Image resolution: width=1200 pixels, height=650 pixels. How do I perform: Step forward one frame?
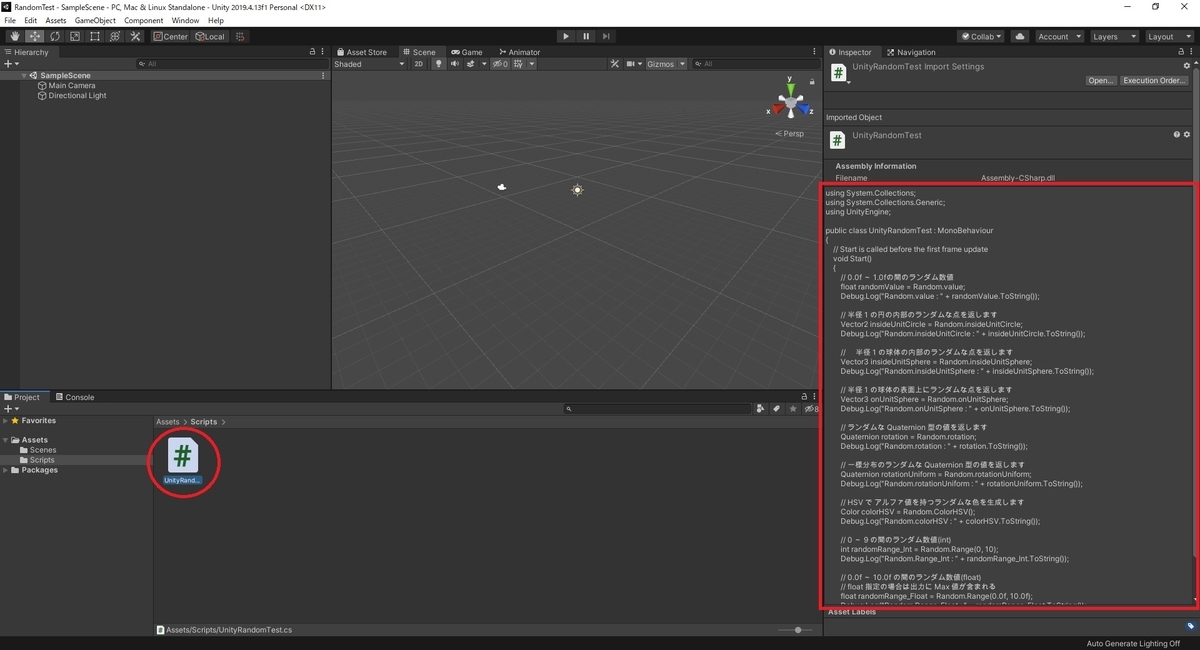pyautogui.click(x=608, y=36)
